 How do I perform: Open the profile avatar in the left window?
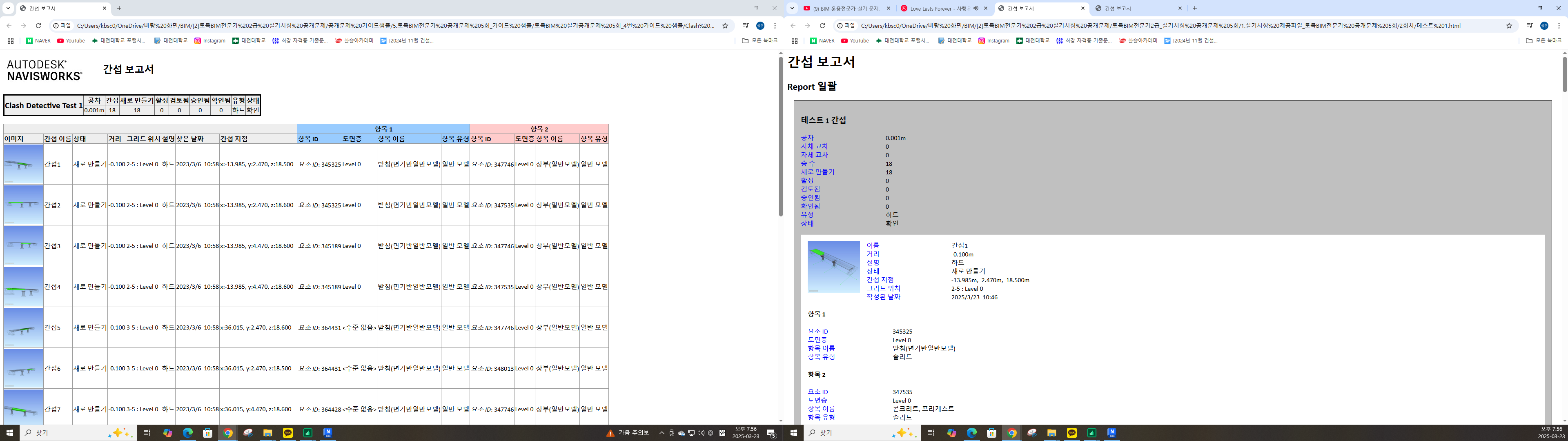click(760, 26)
